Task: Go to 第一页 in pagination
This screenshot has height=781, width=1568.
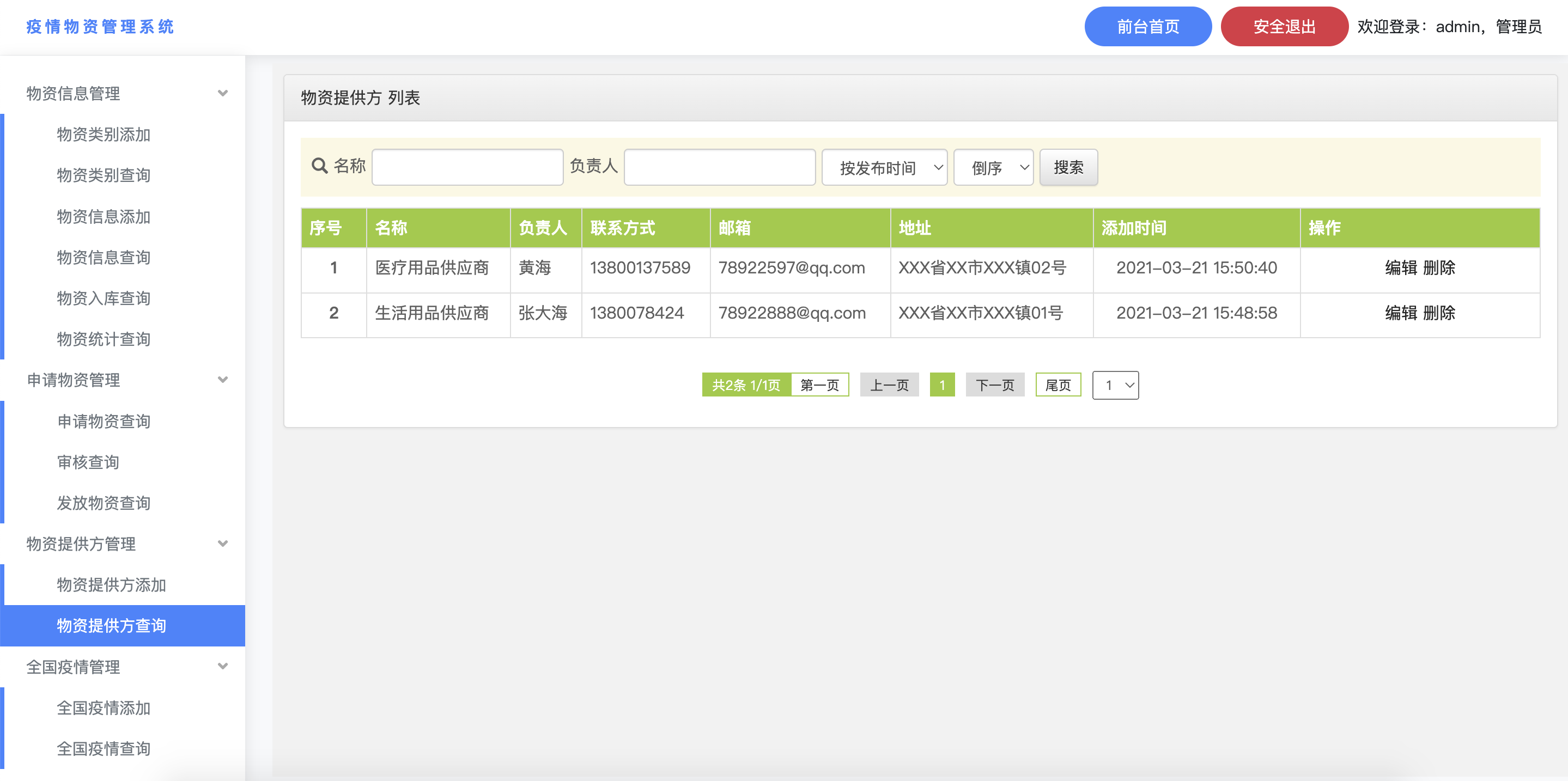Action: coord(819,385)
